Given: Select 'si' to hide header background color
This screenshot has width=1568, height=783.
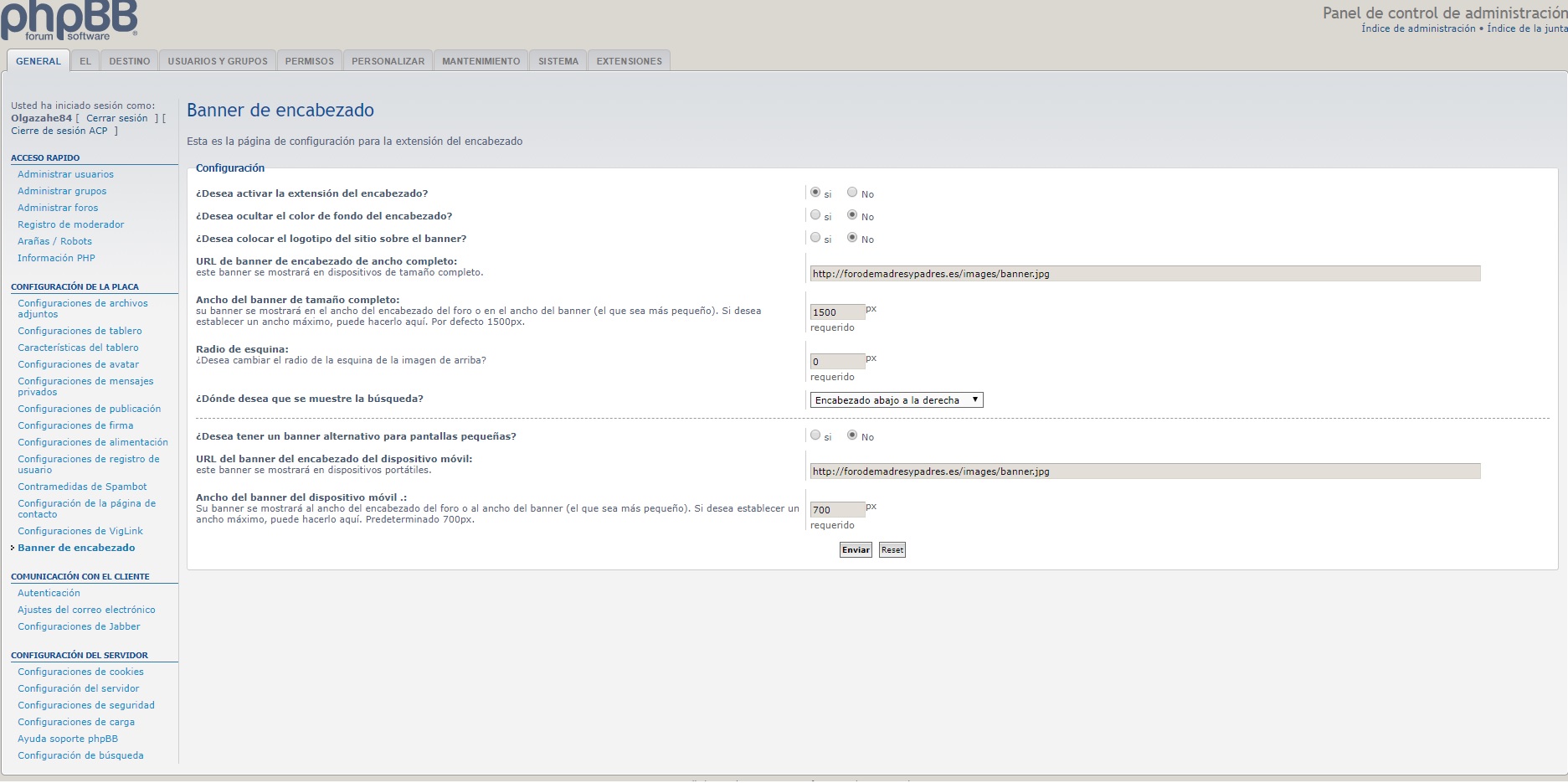Looking at the screenshot, I should pos(815,215).
